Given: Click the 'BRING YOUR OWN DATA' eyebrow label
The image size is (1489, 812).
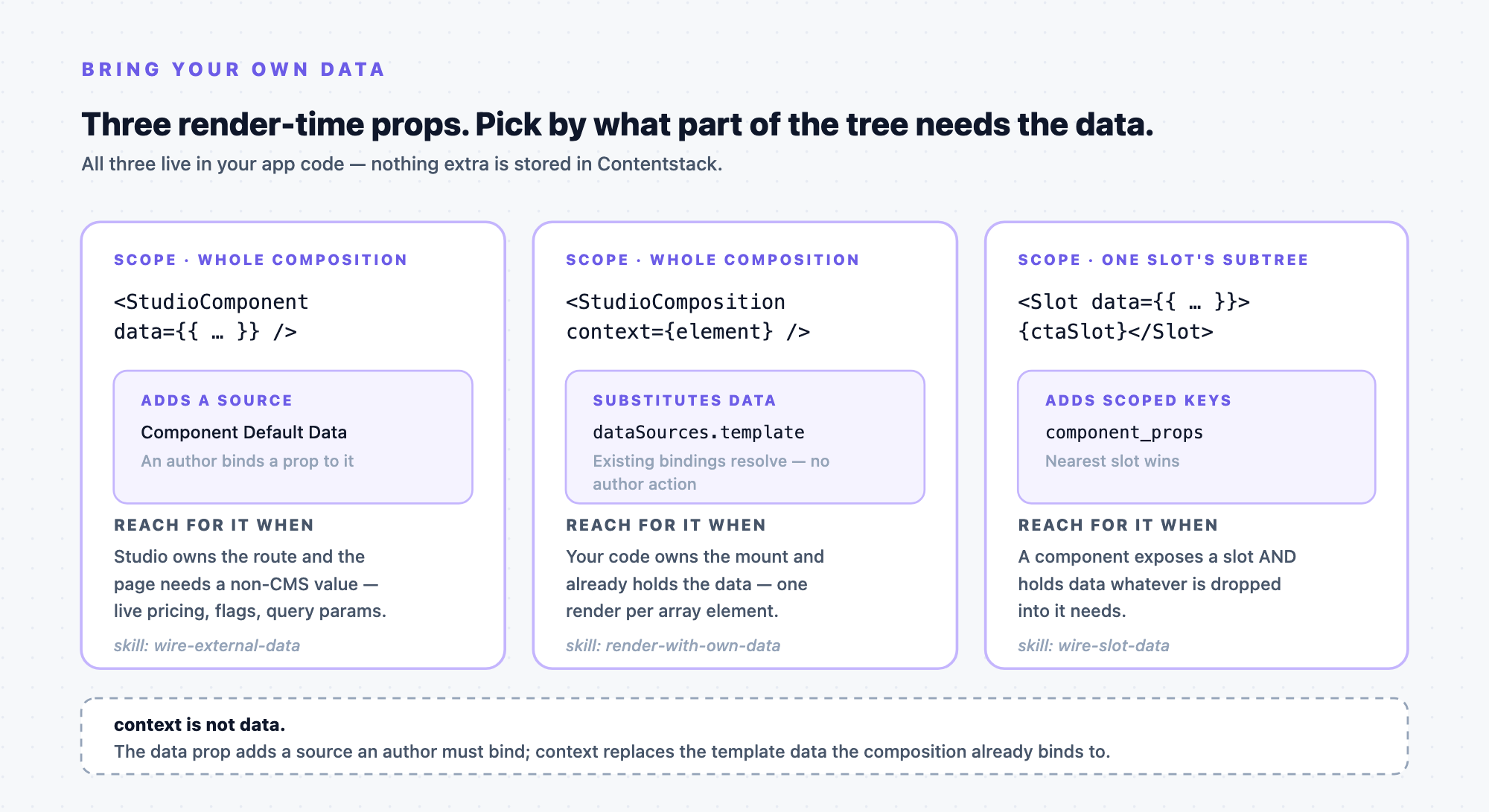Looking at the screenshot, I should tap(233, 69).
